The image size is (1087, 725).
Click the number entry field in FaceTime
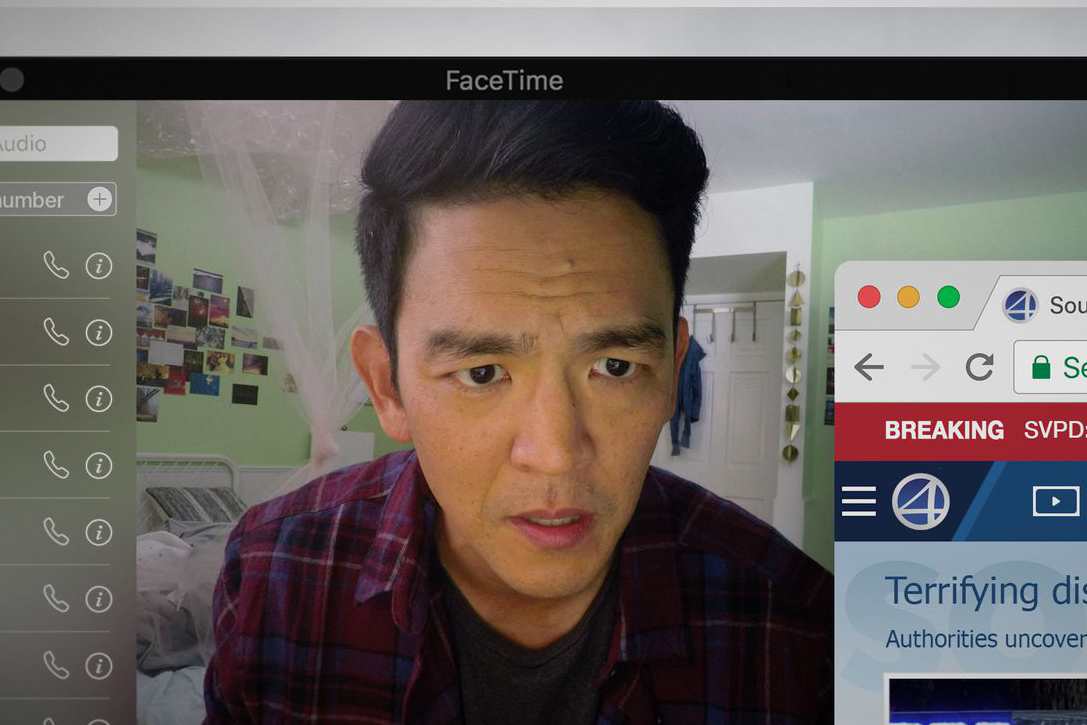57,200
